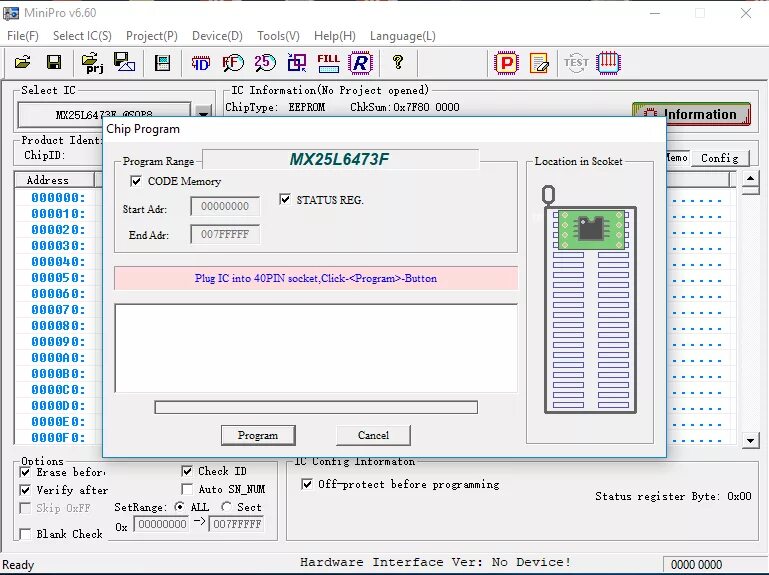Program chip with the P chip icon
This screenshot has height=575, width=769.
[507, 63]
